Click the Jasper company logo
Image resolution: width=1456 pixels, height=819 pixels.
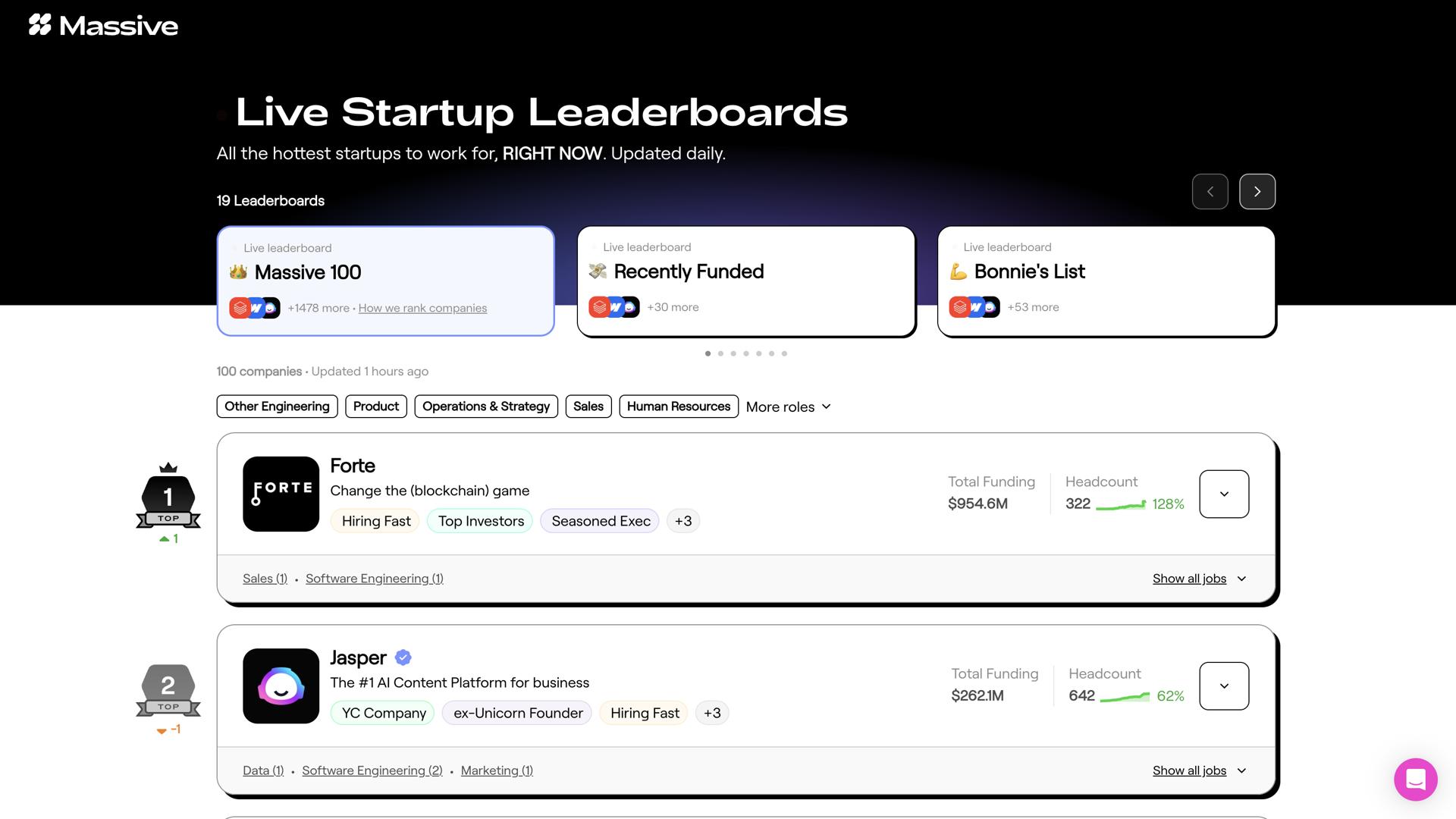point(281,686)
